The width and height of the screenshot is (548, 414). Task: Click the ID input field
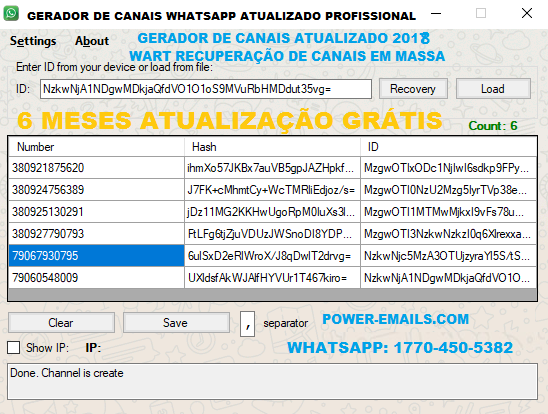pos(206,89)
